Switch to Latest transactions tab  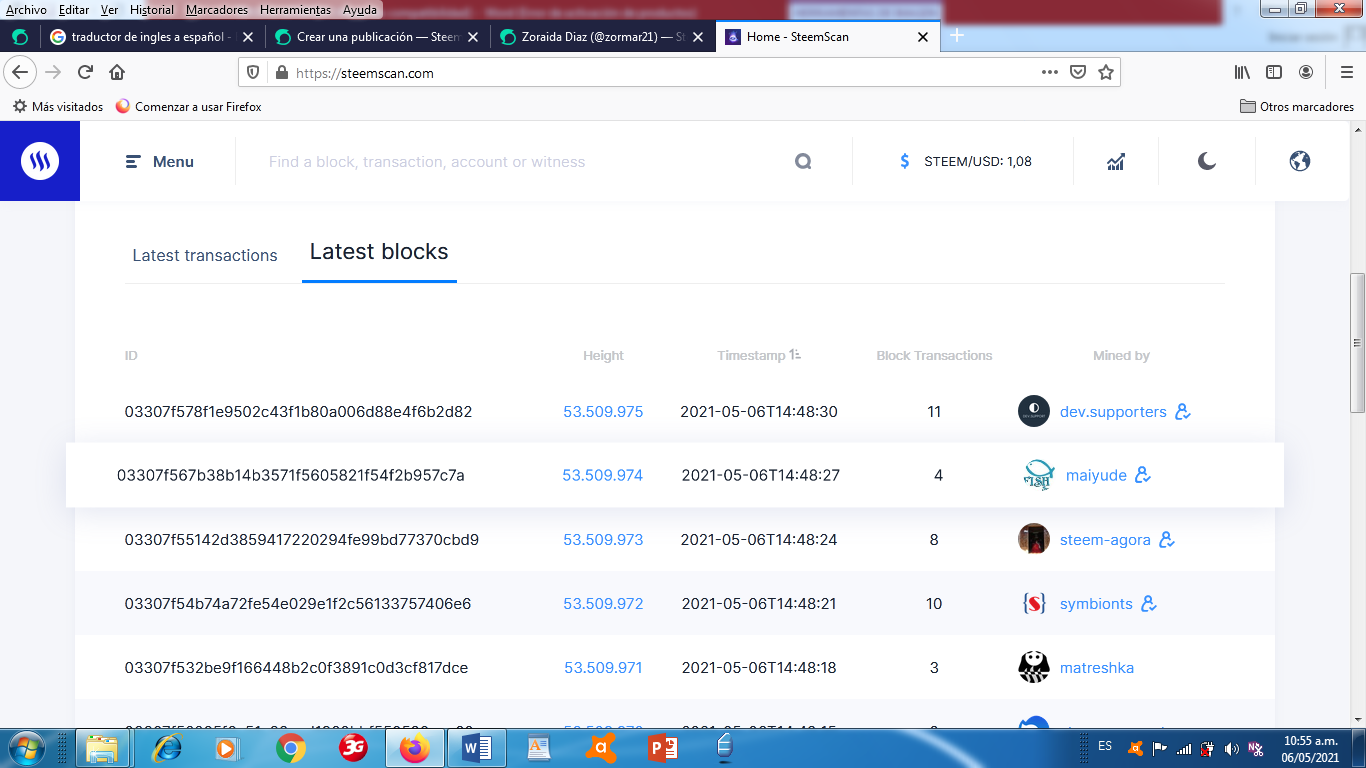(x=205, y=255)
